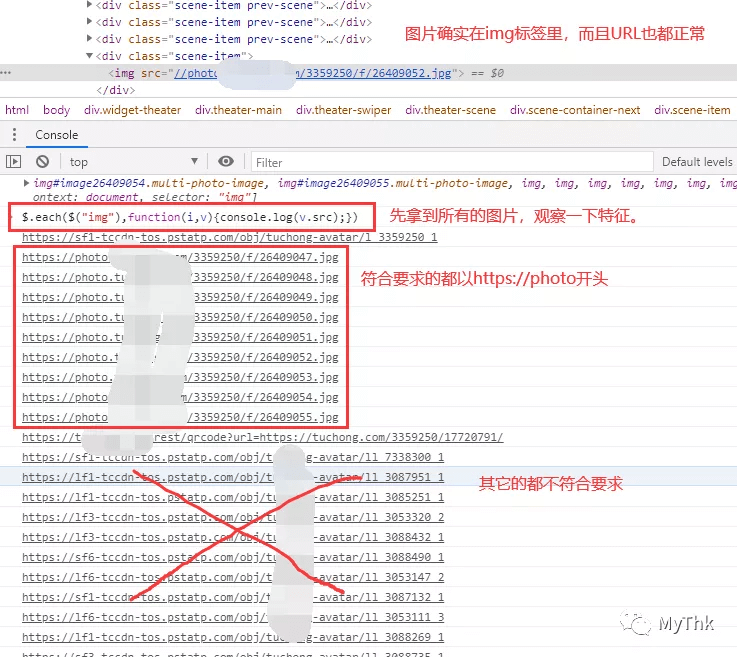Select div.theater-main breadcrumb item
The width and height of the screenshot is (737, 657).
coord(238,110)
